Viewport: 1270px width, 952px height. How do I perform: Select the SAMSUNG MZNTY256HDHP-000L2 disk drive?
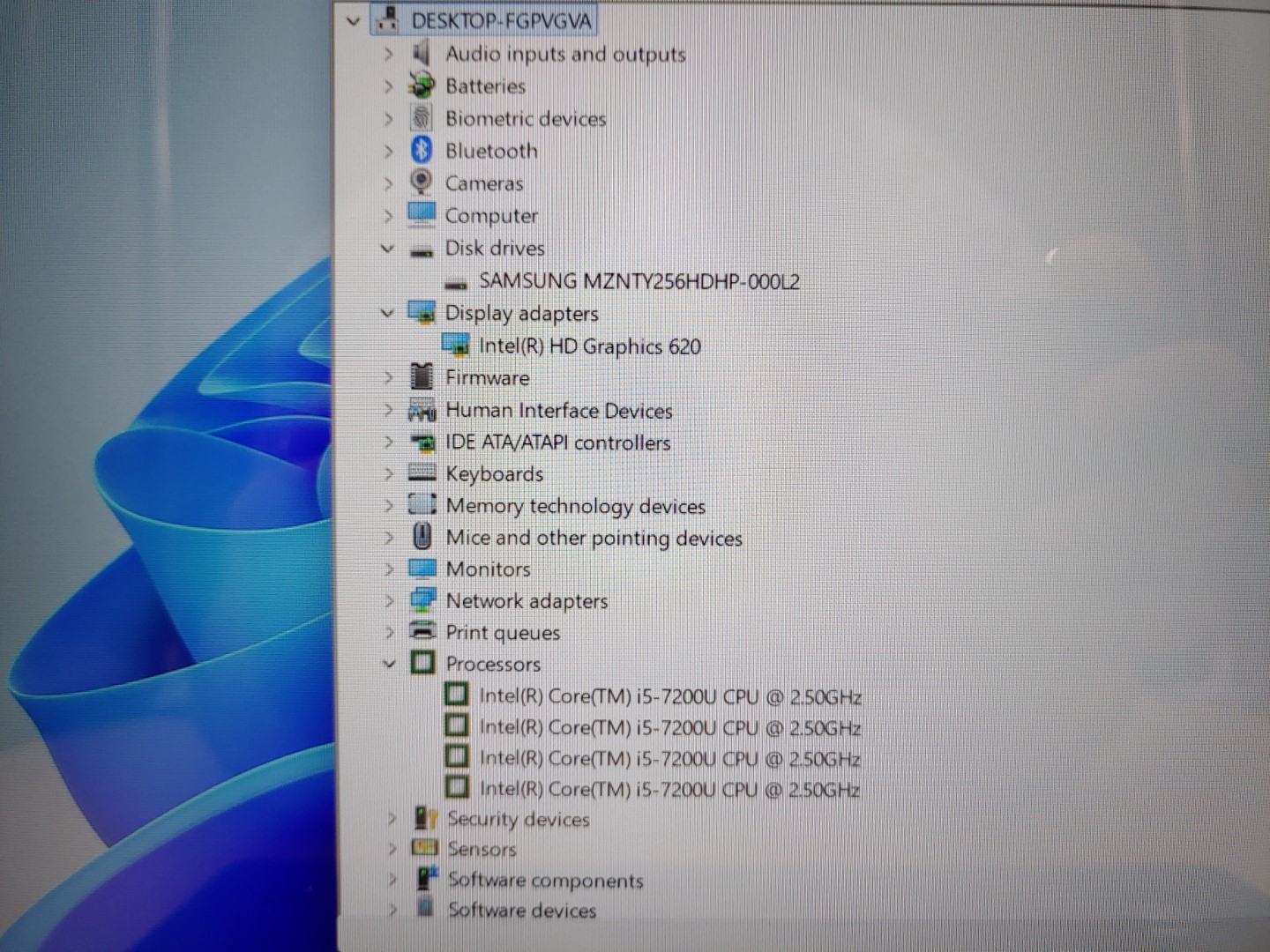(x=639, y=282)
